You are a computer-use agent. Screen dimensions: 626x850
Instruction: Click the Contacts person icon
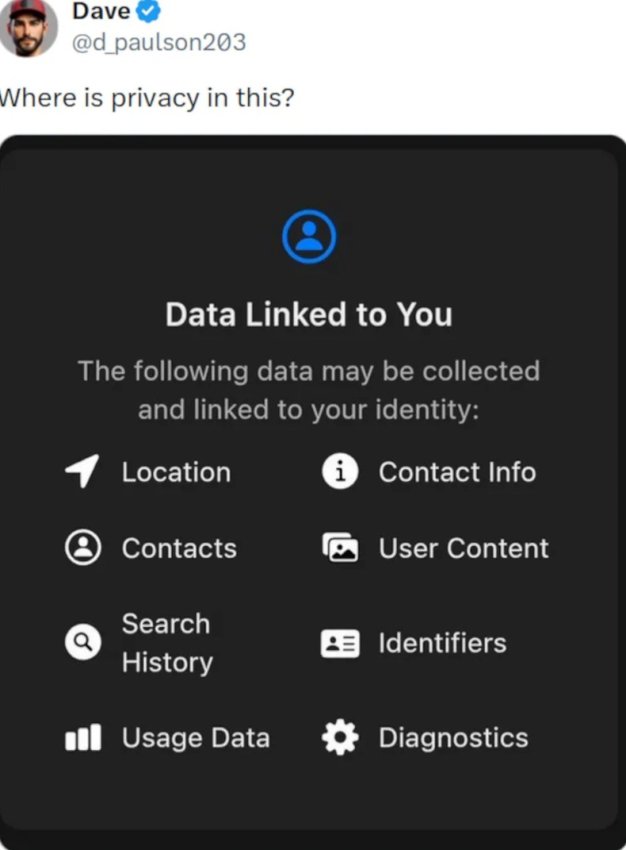(x=83, y=548)
